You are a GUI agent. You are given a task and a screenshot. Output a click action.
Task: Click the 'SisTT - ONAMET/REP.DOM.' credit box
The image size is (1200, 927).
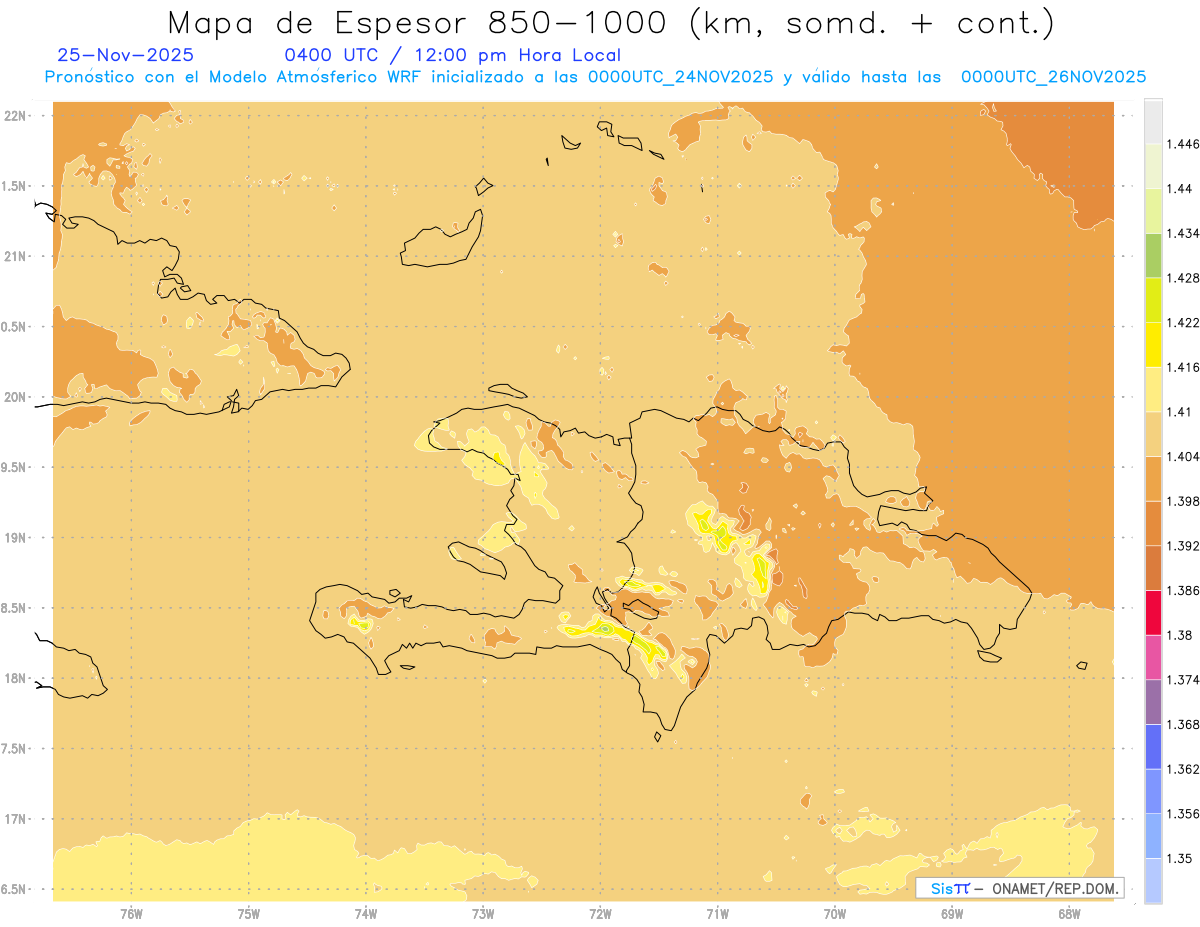(x=1020, y=888)
